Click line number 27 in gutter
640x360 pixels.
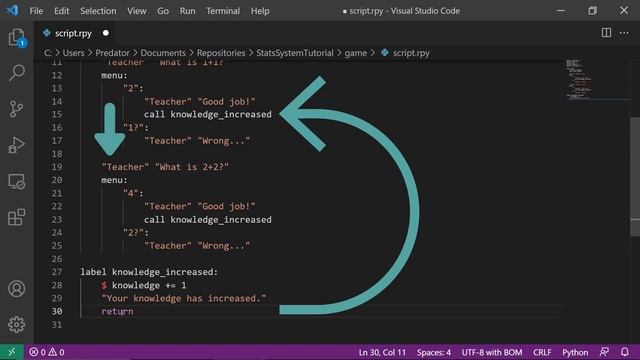[x=57, y=272]
